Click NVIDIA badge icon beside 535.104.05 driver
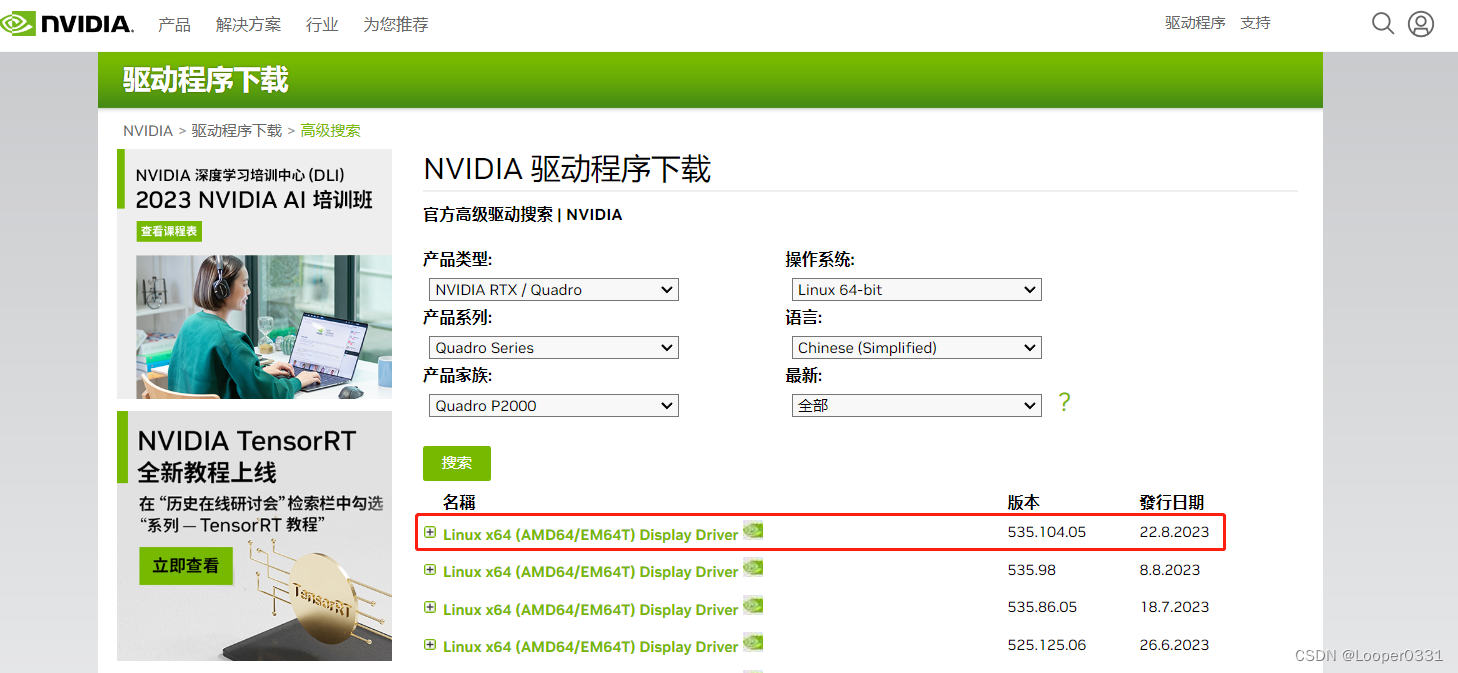Viewport: 1458px width, 673px height. click(x=753, y=531)
